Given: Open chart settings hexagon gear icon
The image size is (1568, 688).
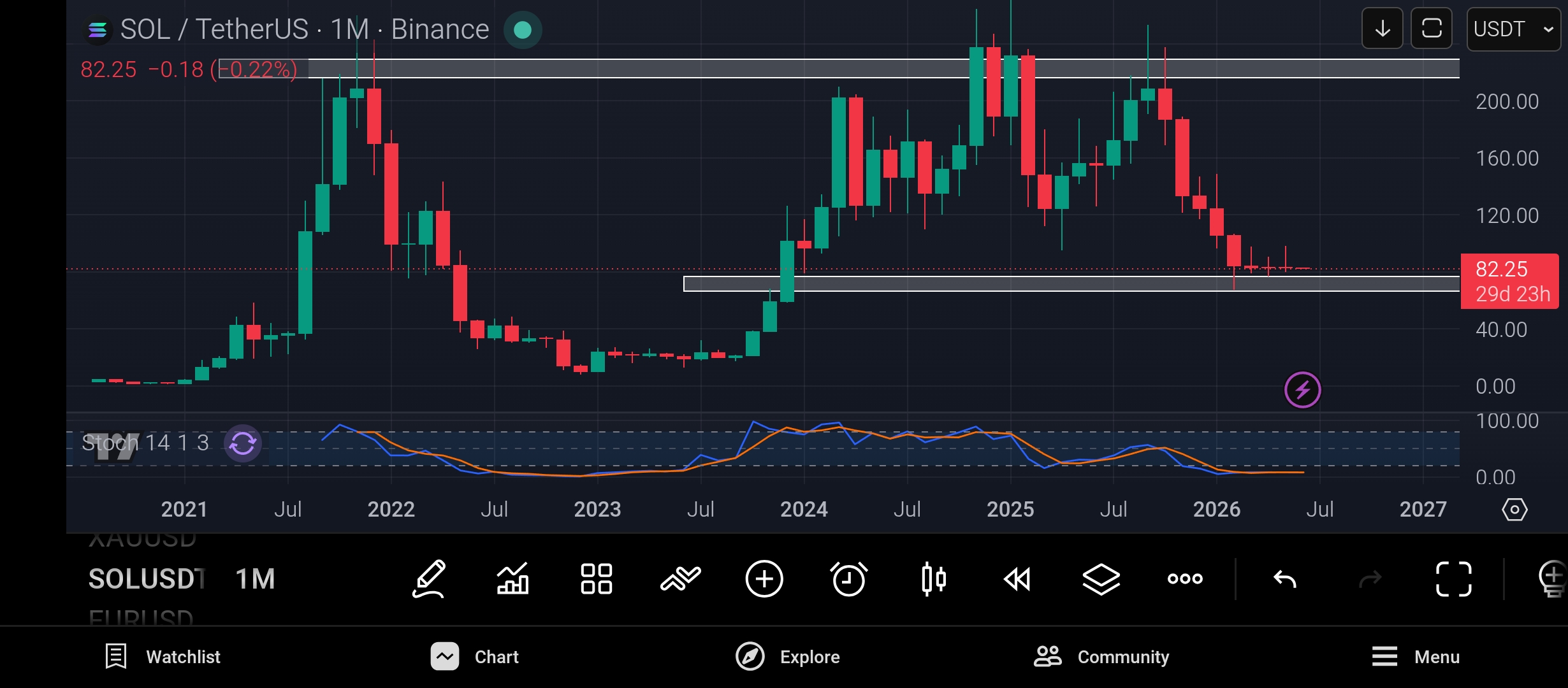Looking at the screenshot, I should [x=1514, y=510].
